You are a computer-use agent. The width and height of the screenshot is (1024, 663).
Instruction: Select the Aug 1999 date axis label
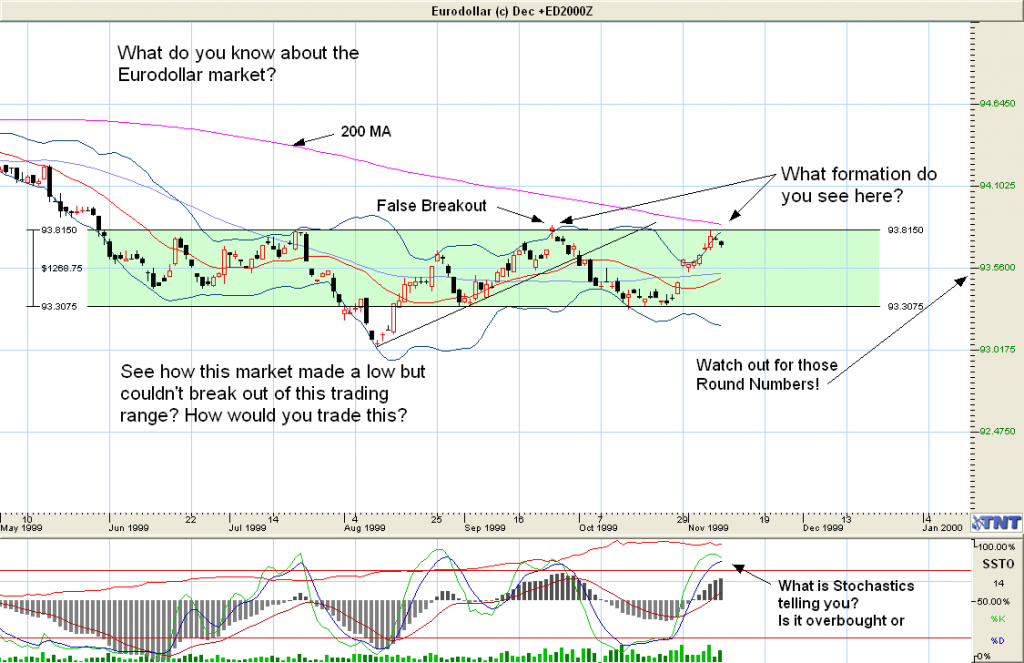[365, 526]
